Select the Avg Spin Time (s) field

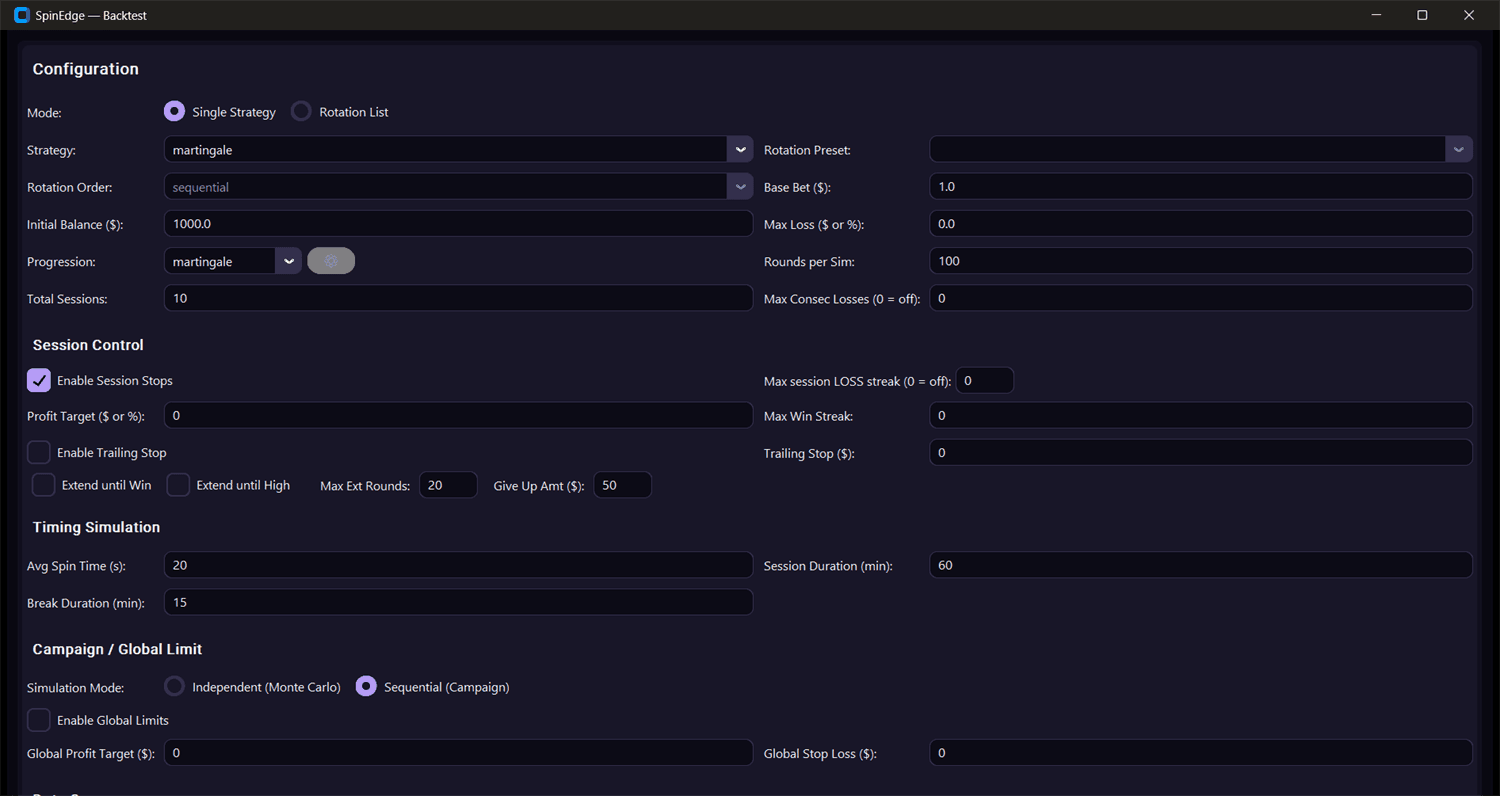tap(458, 565)
